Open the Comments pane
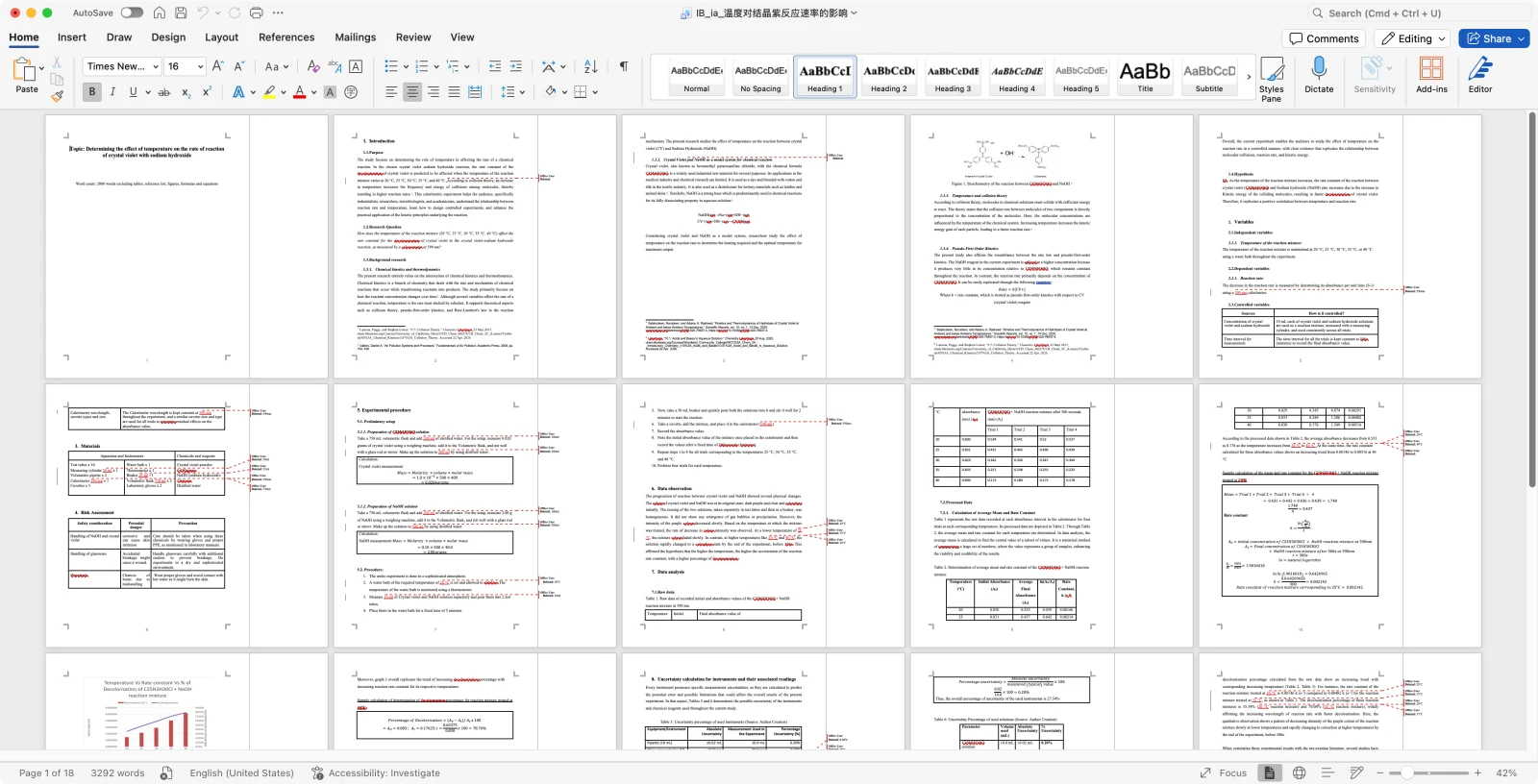1538x784 pixels. tap(1324, 38)
